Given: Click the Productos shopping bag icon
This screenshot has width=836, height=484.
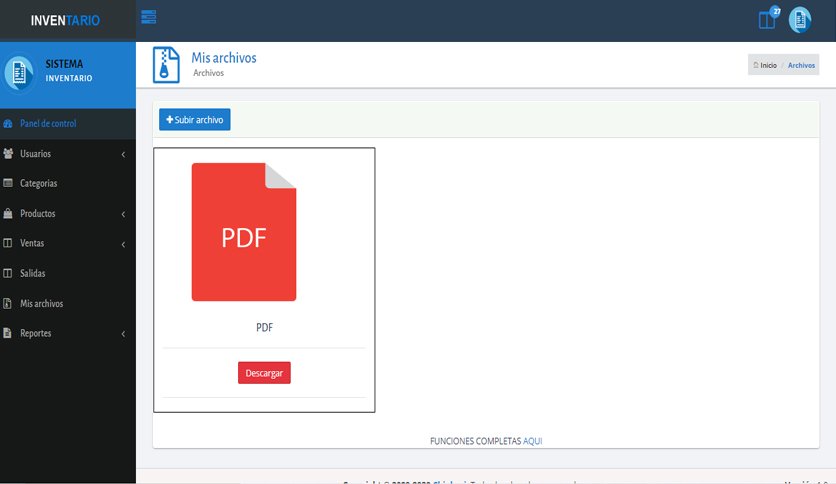Looking at the screenshot, I should point(8,213).
